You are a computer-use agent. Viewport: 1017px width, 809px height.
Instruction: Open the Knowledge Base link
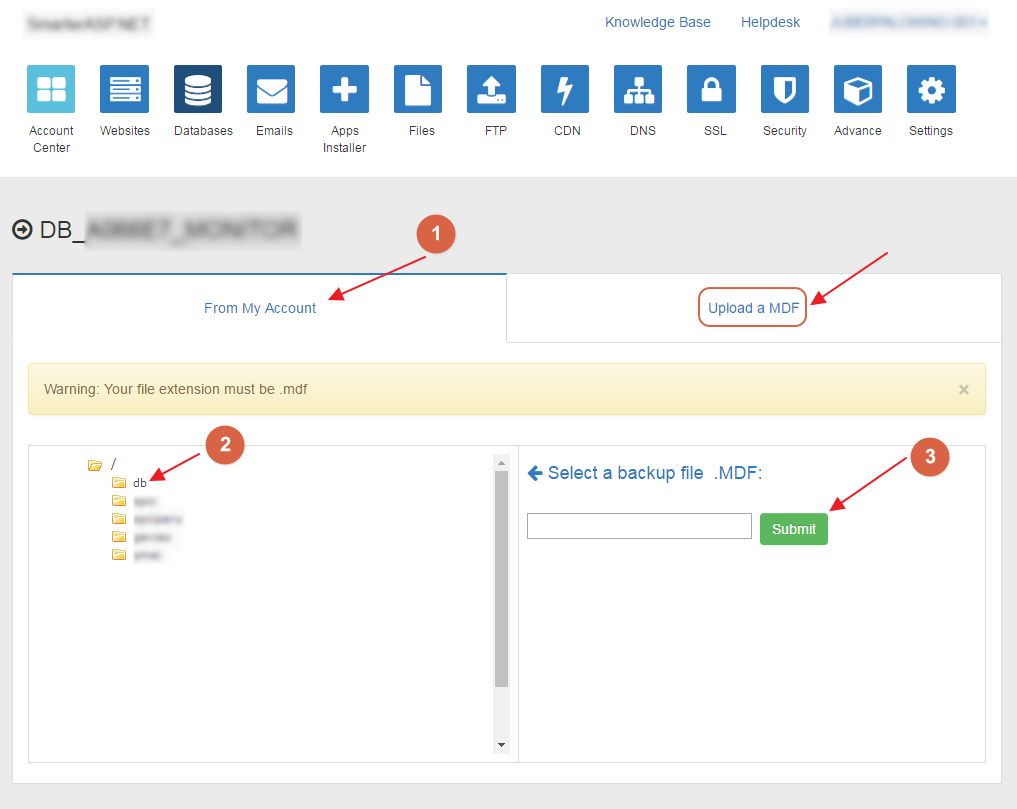[x=658, y=22]
